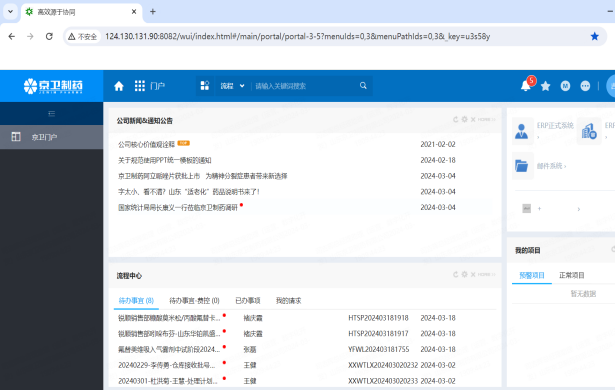Image resolution: width=615 pixels, height=390 pixels.
Task: Collapse the left sidebar menu
Action: pos(51,114)
